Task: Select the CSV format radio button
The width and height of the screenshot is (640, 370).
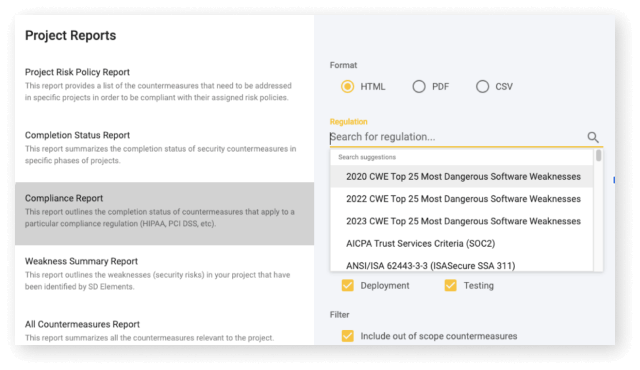Action: pyautogui.click(x=482, y=86)
